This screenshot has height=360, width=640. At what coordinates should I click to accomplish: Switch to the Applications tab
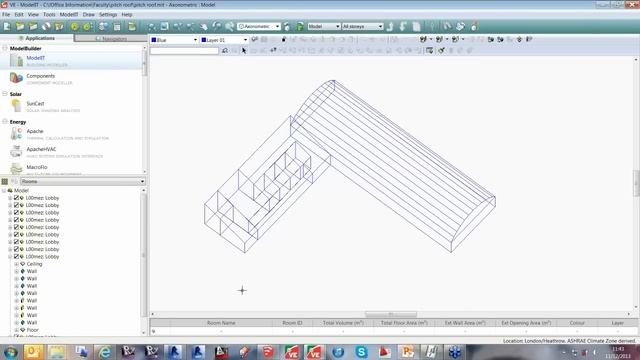[x=37, y=38]
